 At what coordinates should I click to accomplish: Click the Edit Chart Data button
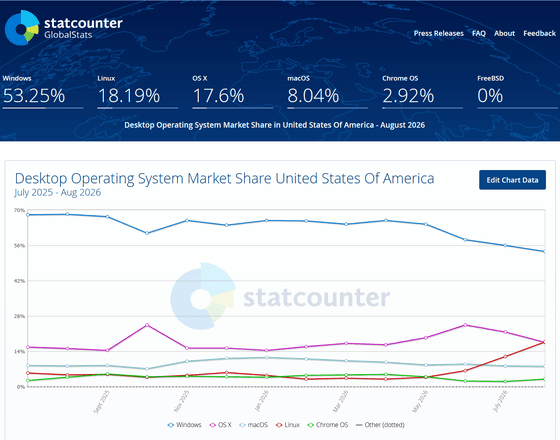click(x=512, y=180)
